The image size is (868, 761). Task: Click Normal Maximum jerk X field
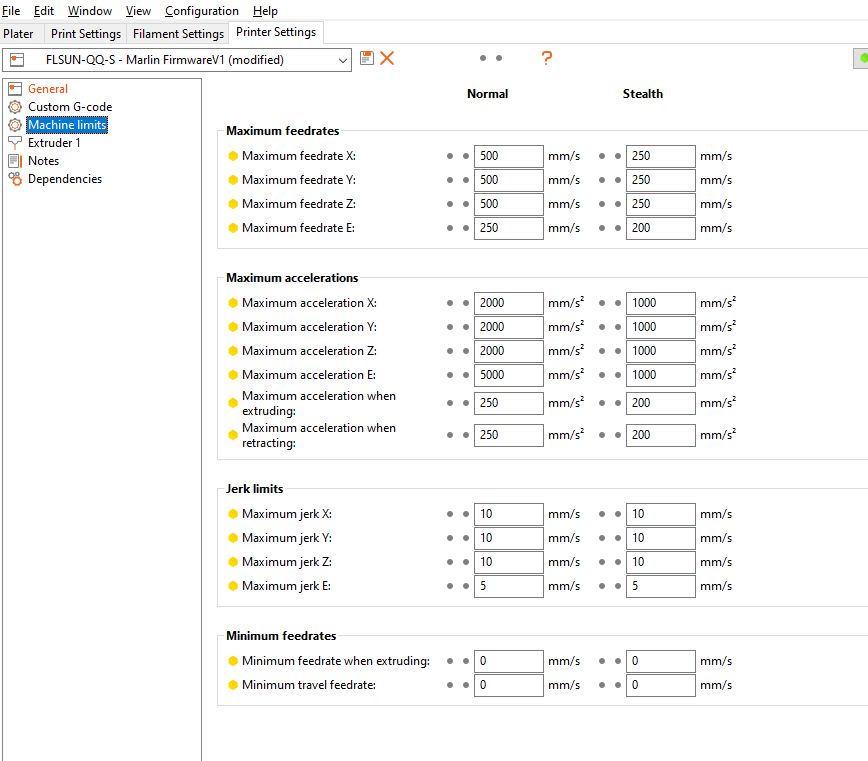click(x=509, y=514)
